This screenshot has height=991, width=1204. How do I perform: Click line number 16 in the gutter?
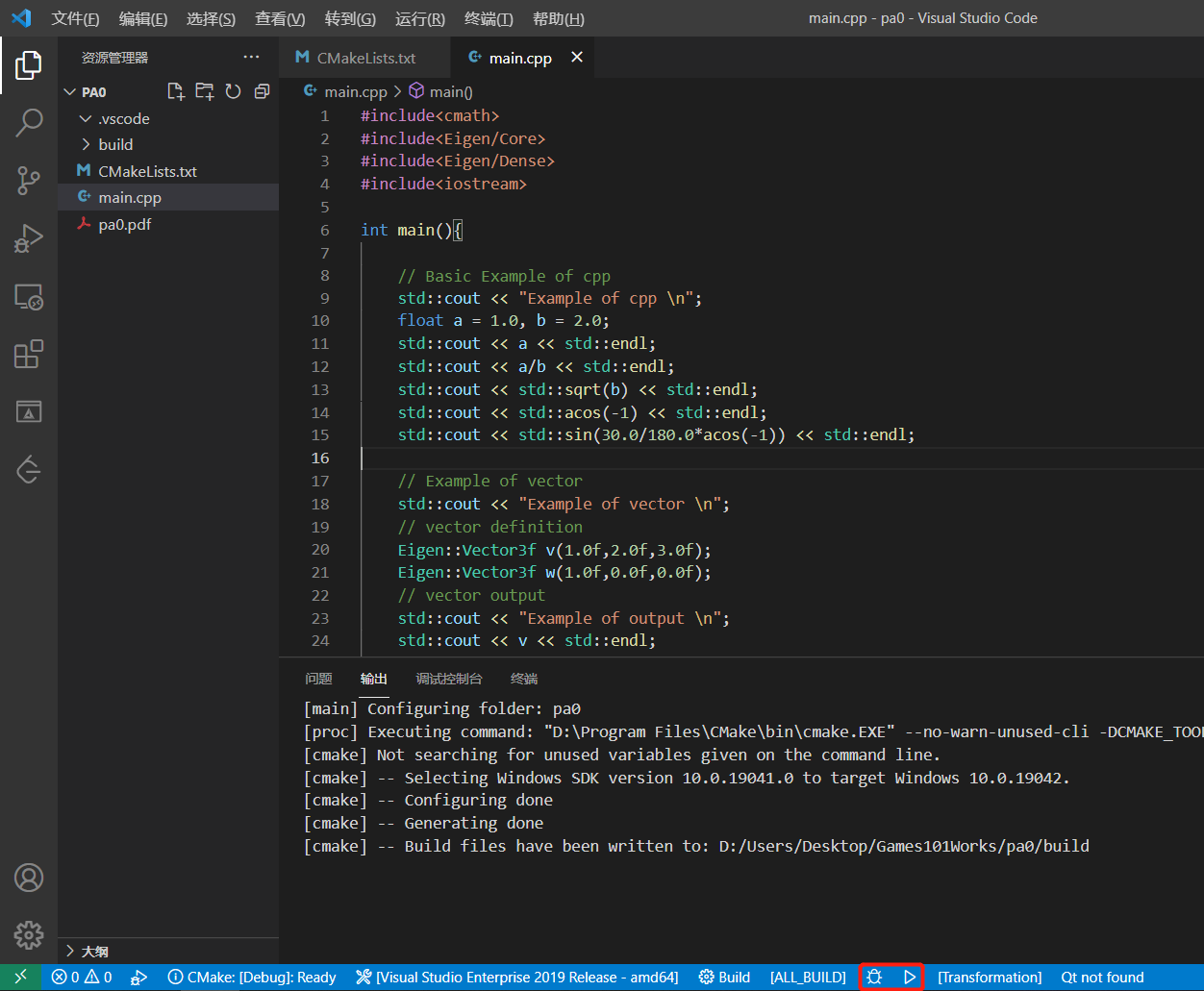click(319, 458)
